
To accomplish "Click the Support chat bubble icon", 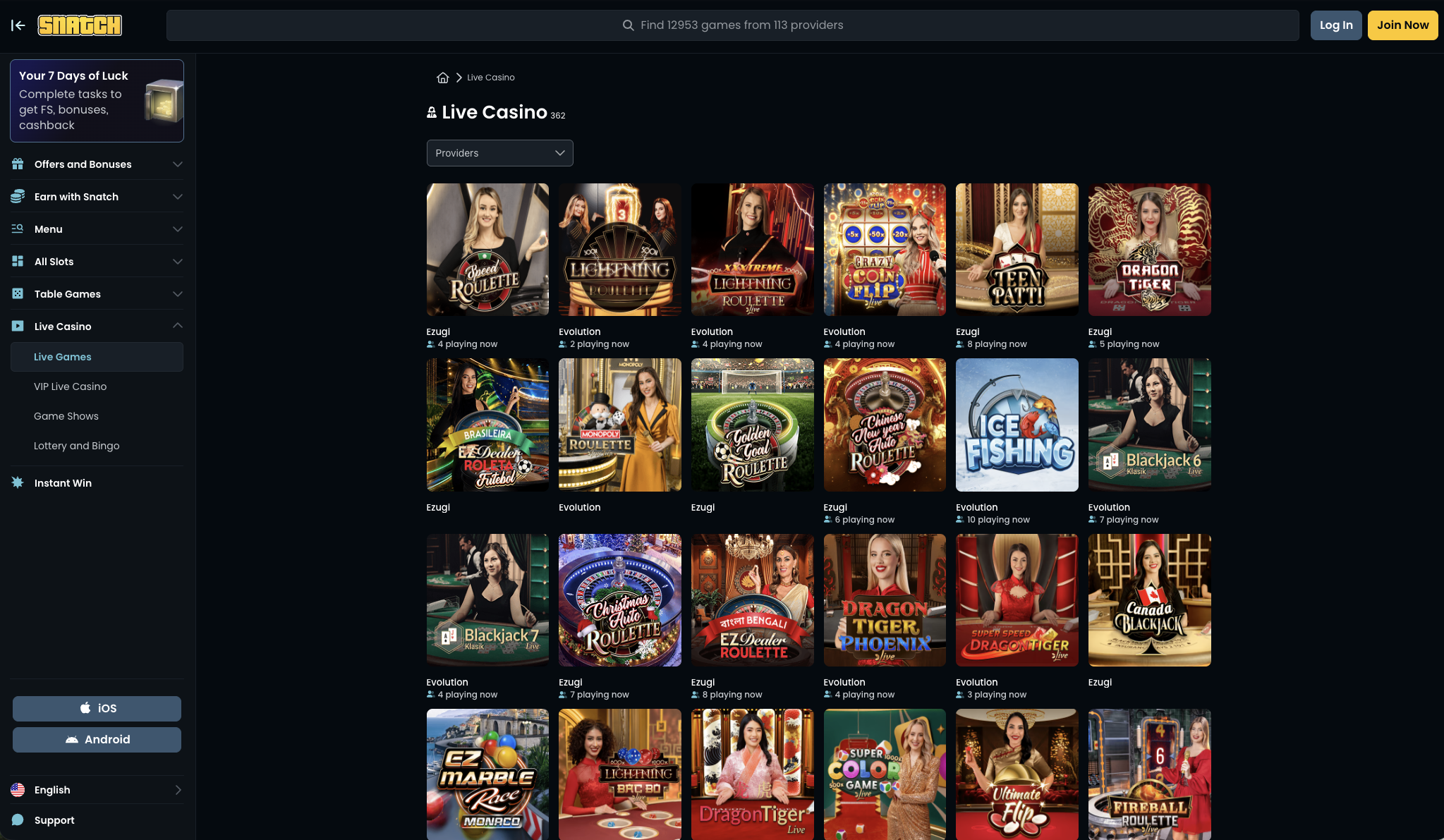I will click(x=18, y=820).
